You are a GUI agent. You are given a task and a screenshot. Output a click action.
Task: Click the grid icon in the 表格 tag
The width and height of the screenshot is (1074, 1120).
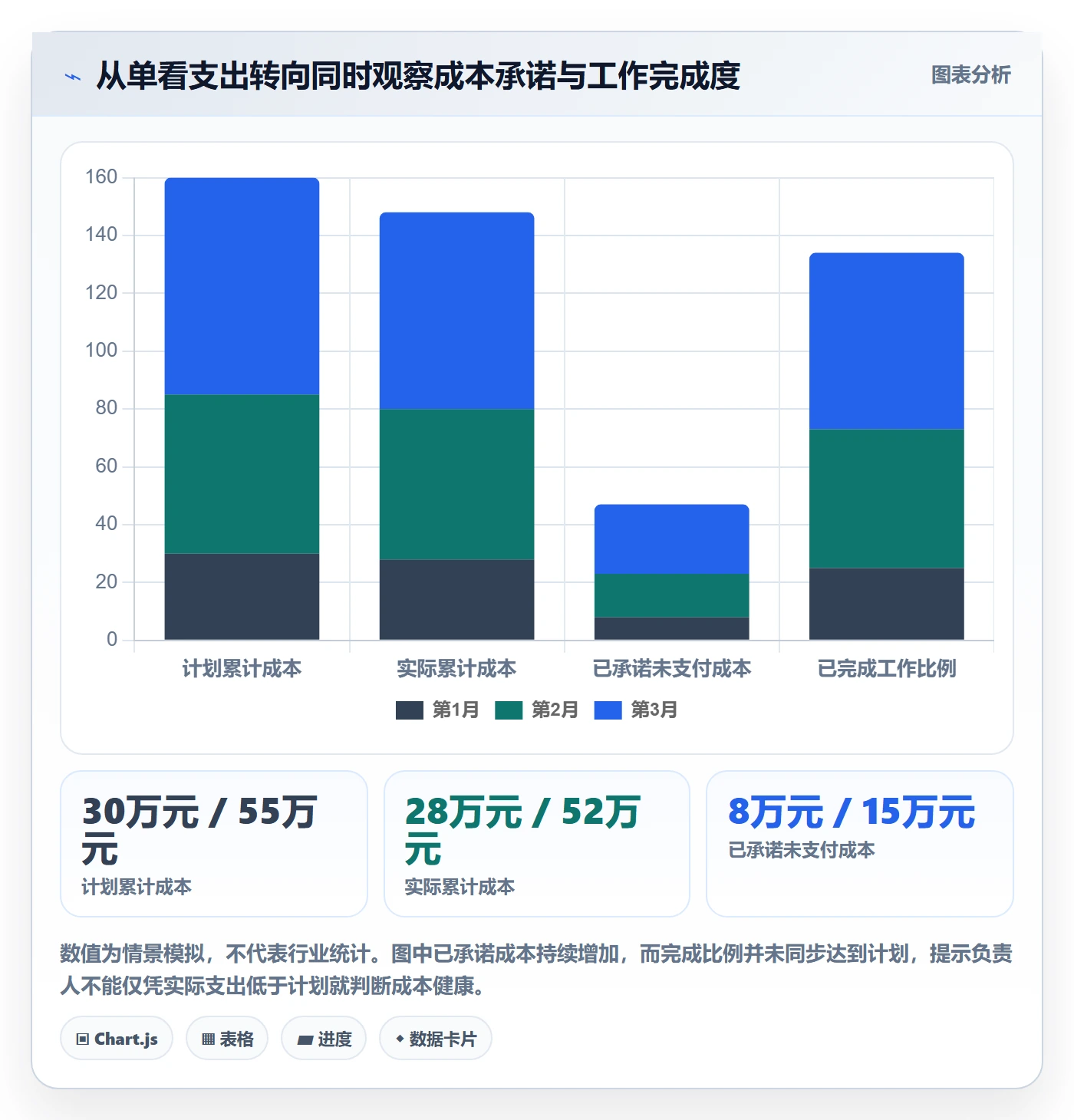pyautogui.click(x=208, y=1039)
